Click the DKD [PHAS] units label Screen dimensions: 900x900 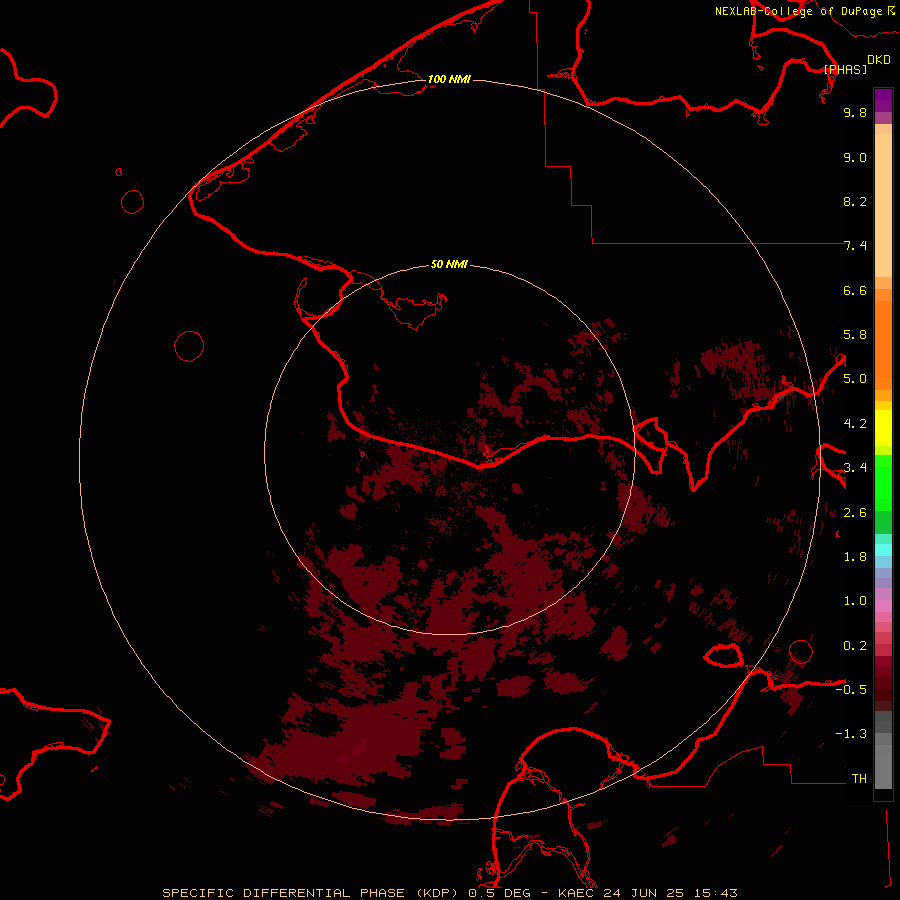pos(857,64)
